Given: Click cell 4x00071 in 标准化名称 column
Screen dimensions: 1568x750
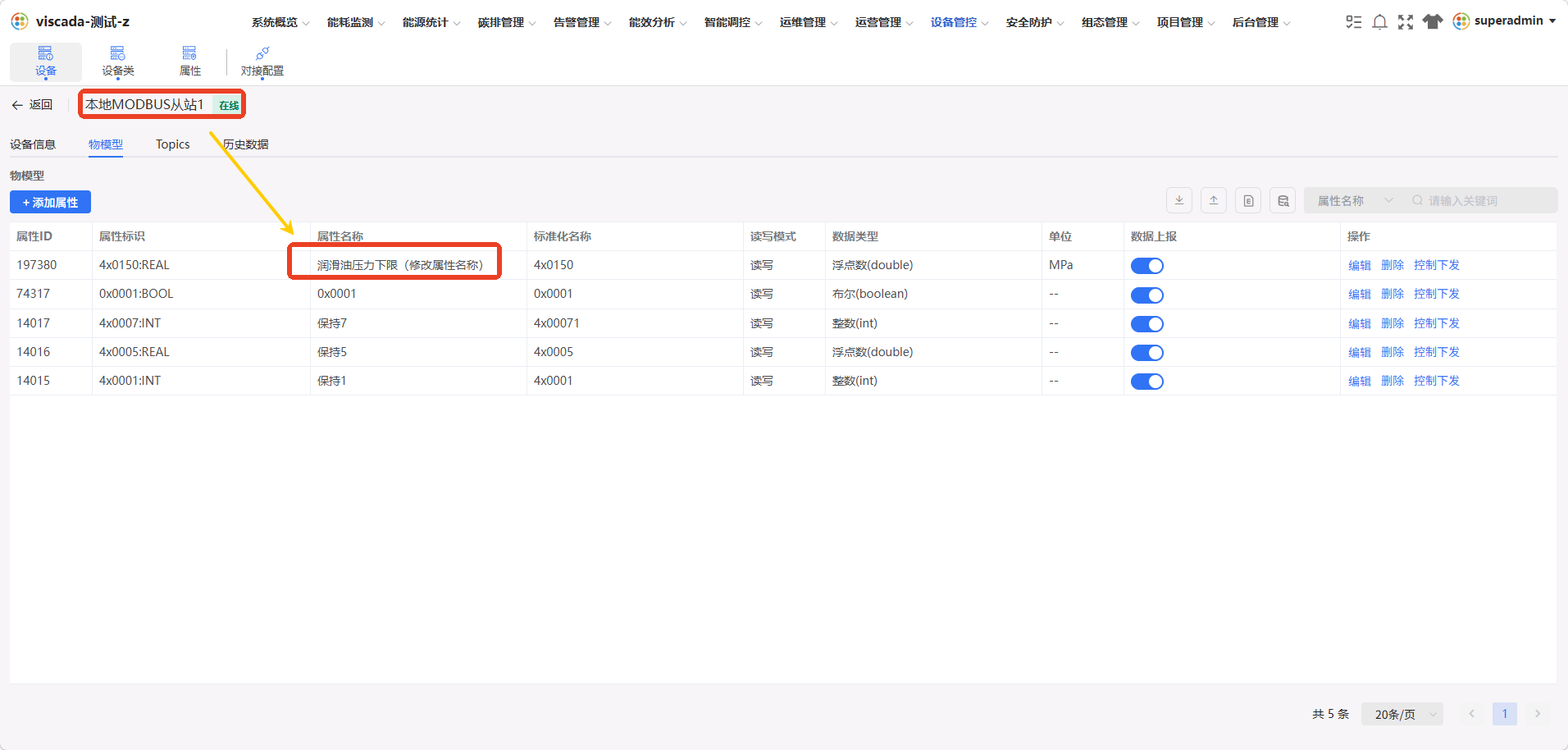Looking at the screenshot, I should (x=557, y=323).
